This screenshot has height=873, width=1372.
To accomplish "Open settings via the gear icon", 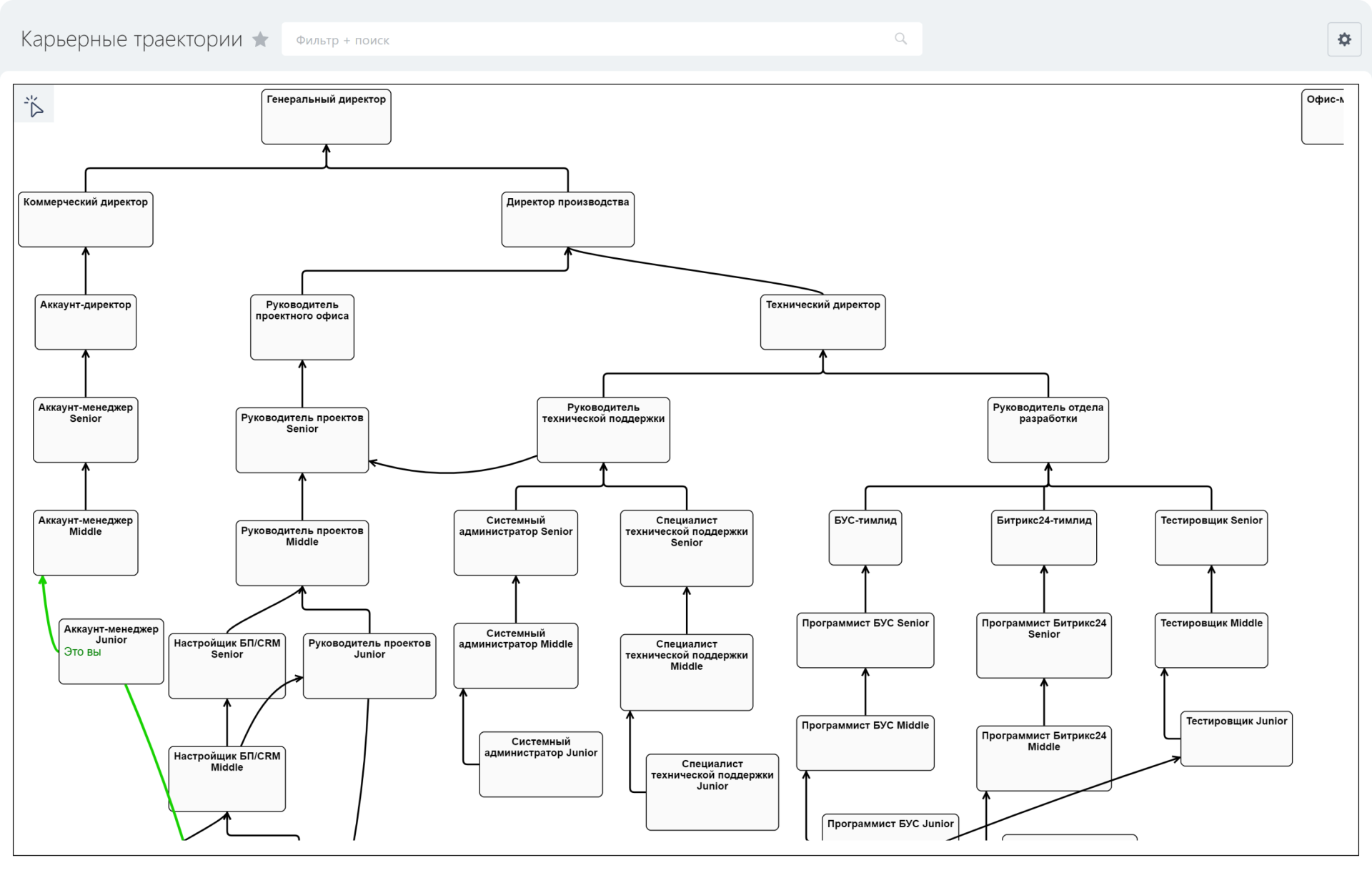I will pyautogui.click(x=1344, y=39).
